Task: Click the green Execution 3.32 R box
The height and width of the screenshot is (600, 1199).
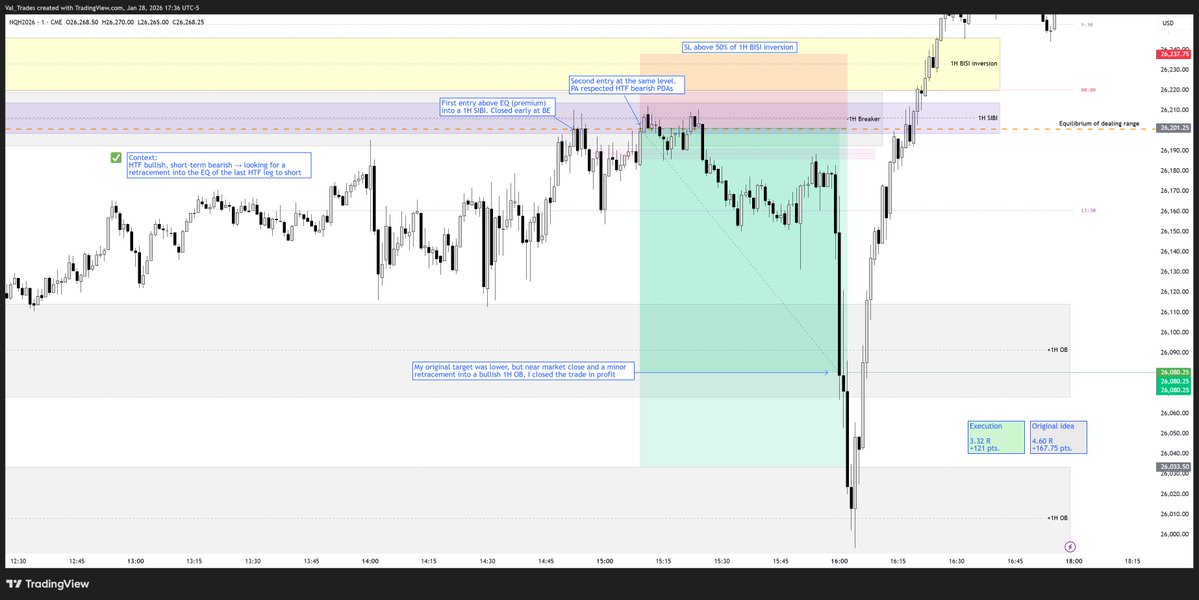Action: coord(995,437)
